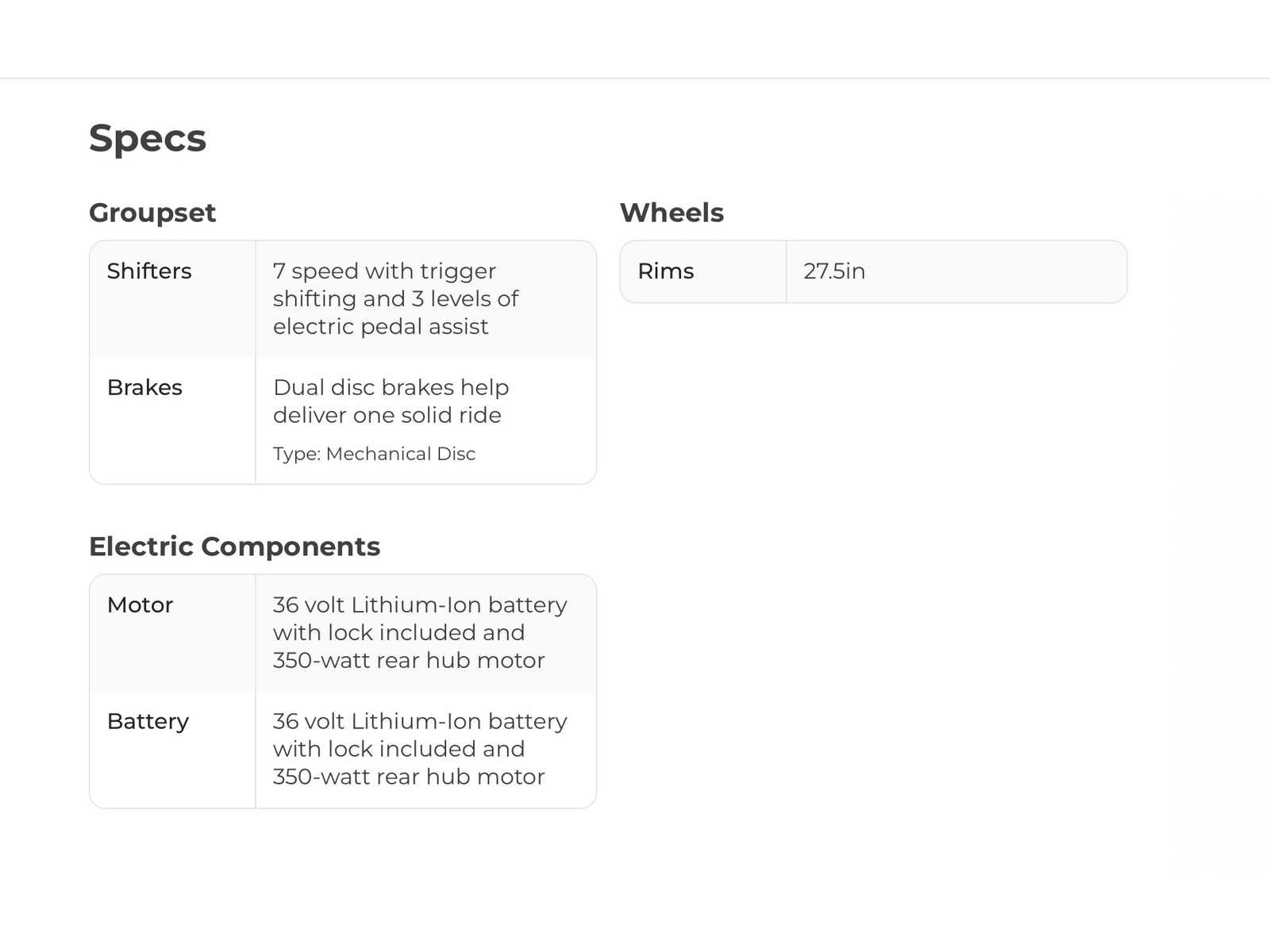
Task: Click the 27.5in rim size value
Action: click(x=834, y=271)
